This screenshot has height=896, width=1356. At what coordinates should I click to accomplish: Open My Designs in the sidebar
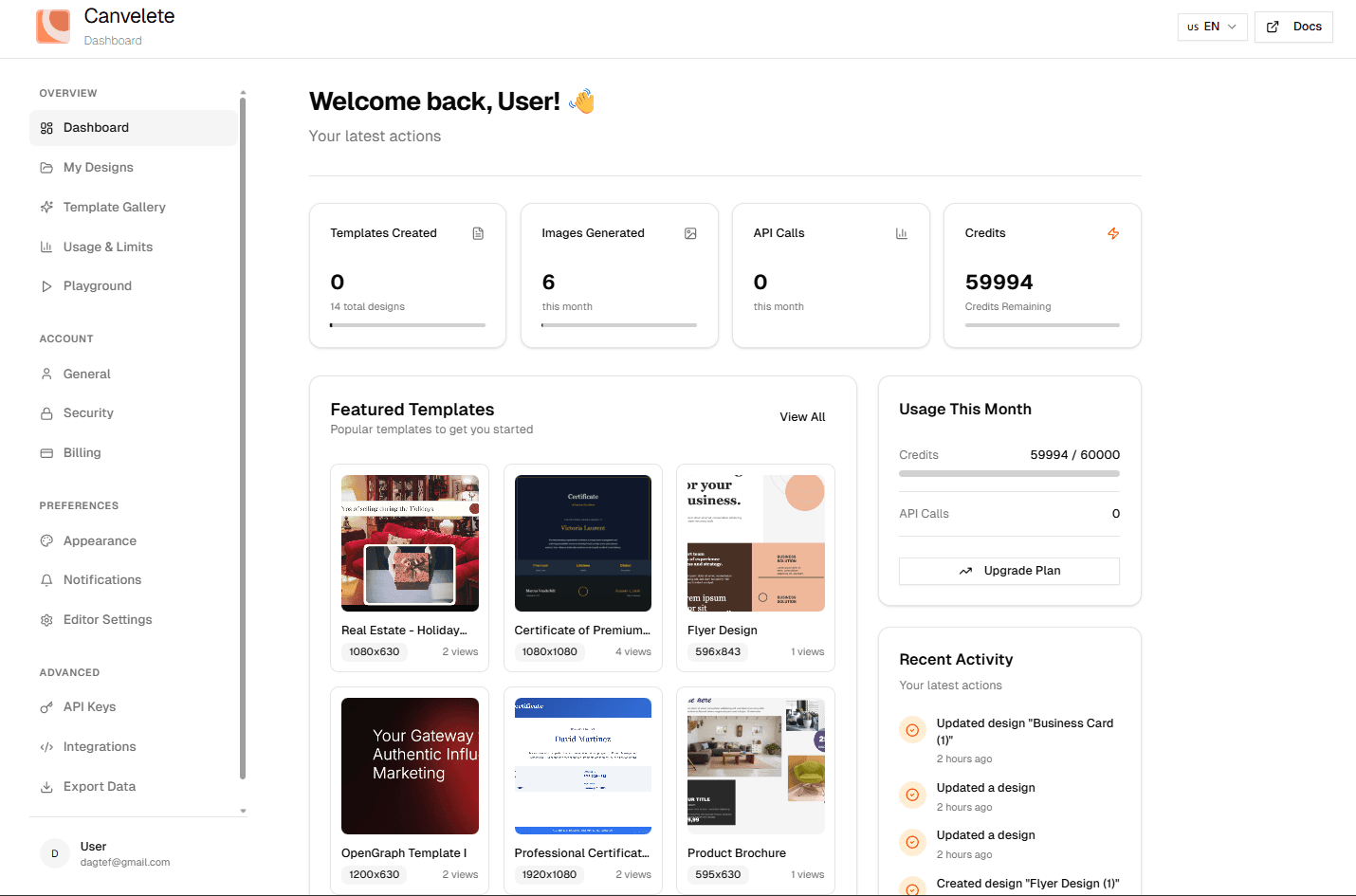point(98,168)
